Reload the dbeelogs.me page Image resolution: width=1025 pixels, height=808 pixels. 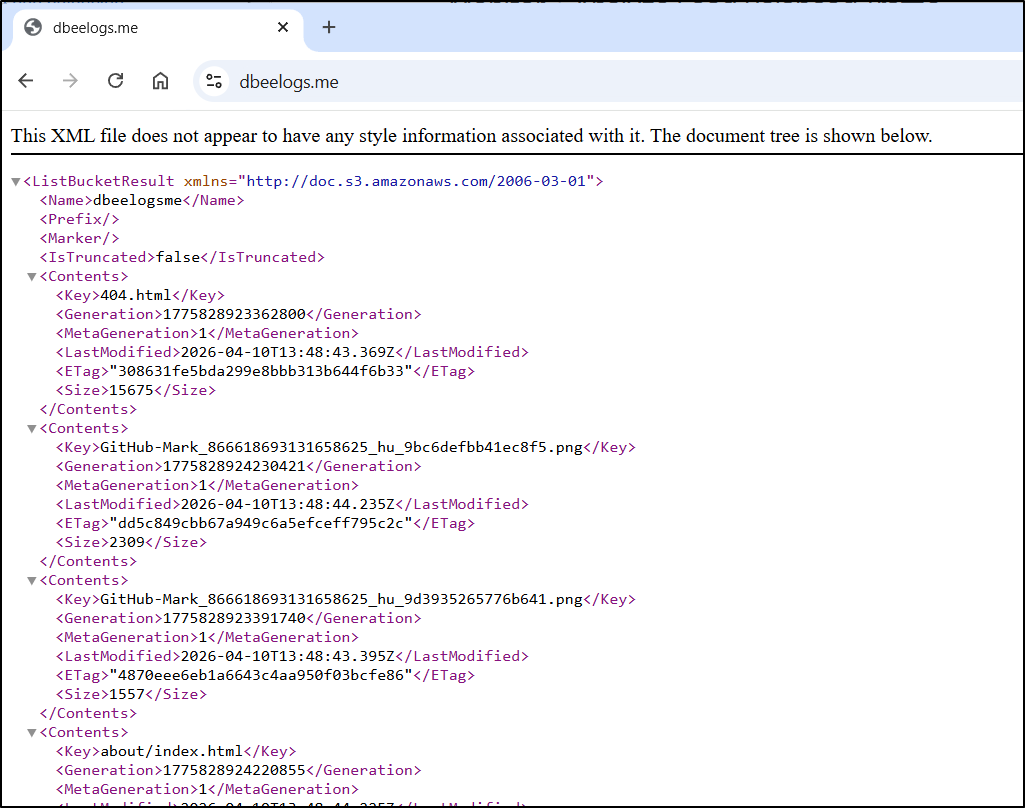(x=115, y=81)
